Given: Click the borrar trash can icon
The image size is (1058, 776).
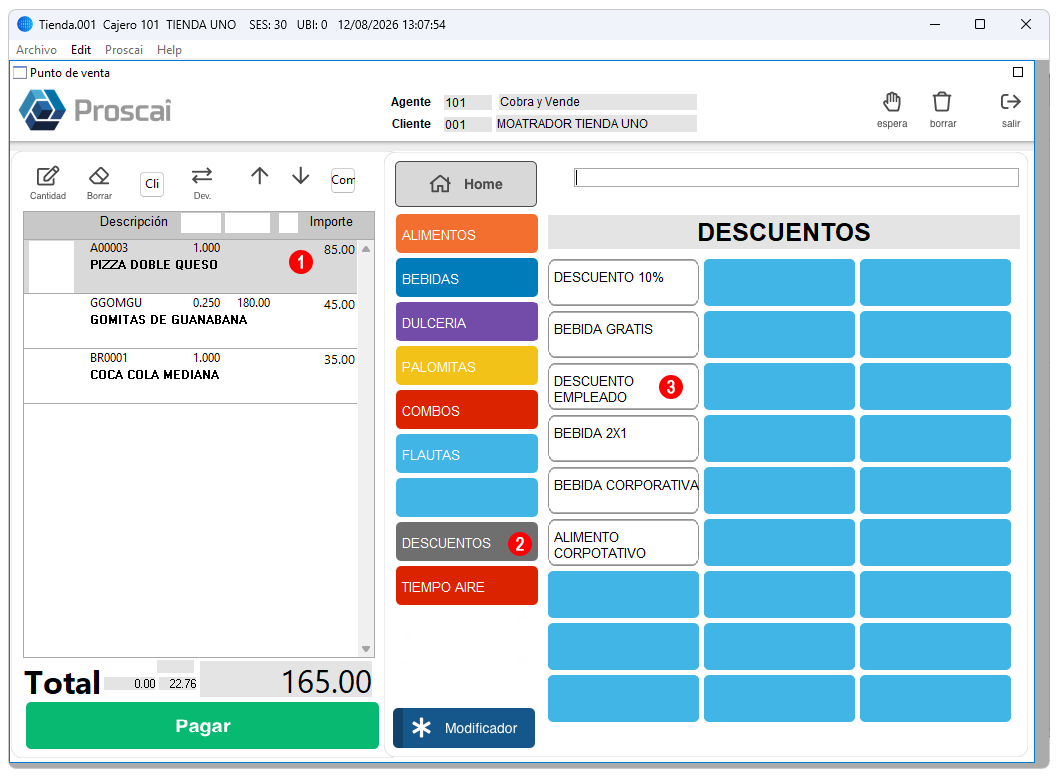Looking at the screenshot, I should click(942, 103).
